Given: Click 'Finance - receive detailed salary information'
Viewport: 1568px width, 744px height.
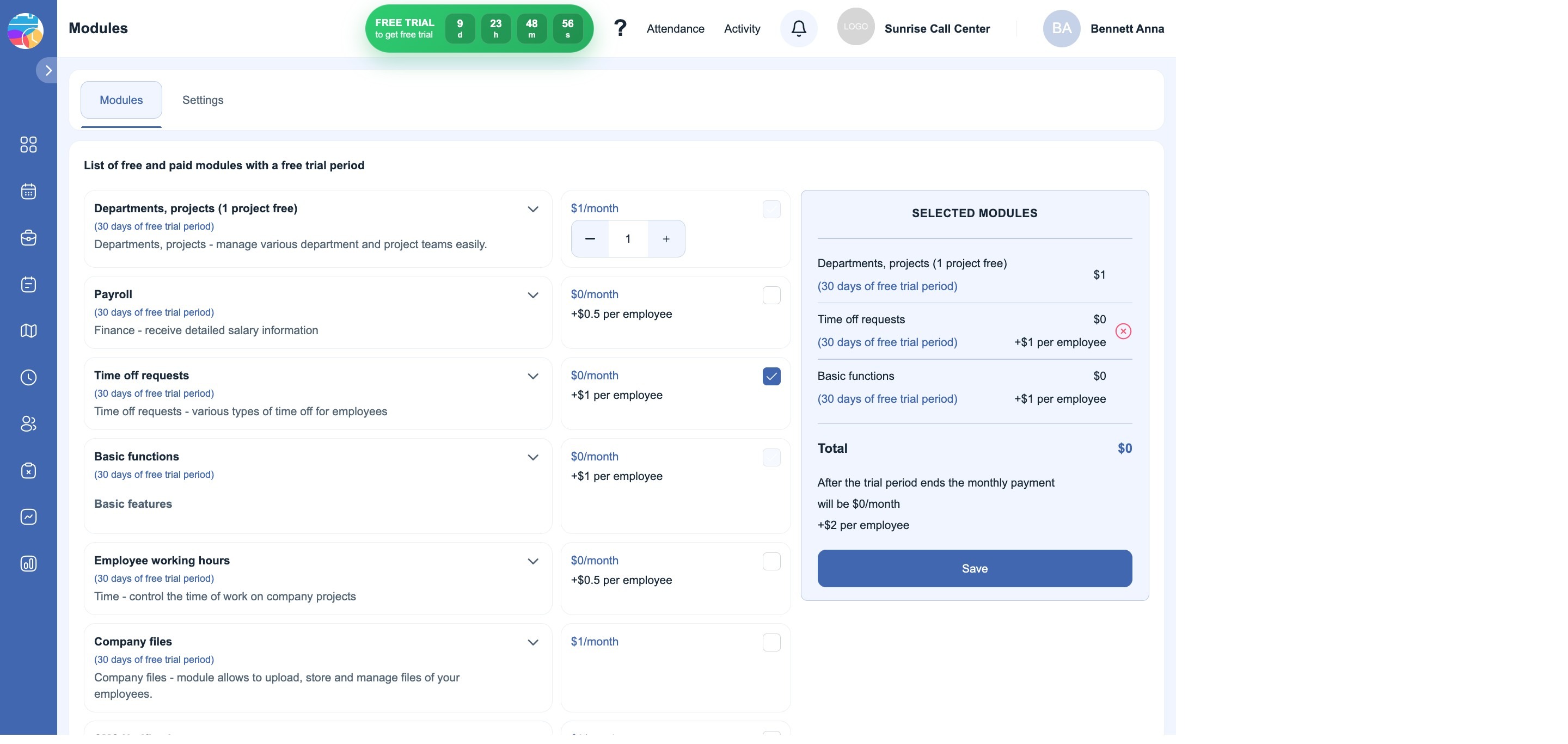Looking at the screenshot, I should click(206, 331).
